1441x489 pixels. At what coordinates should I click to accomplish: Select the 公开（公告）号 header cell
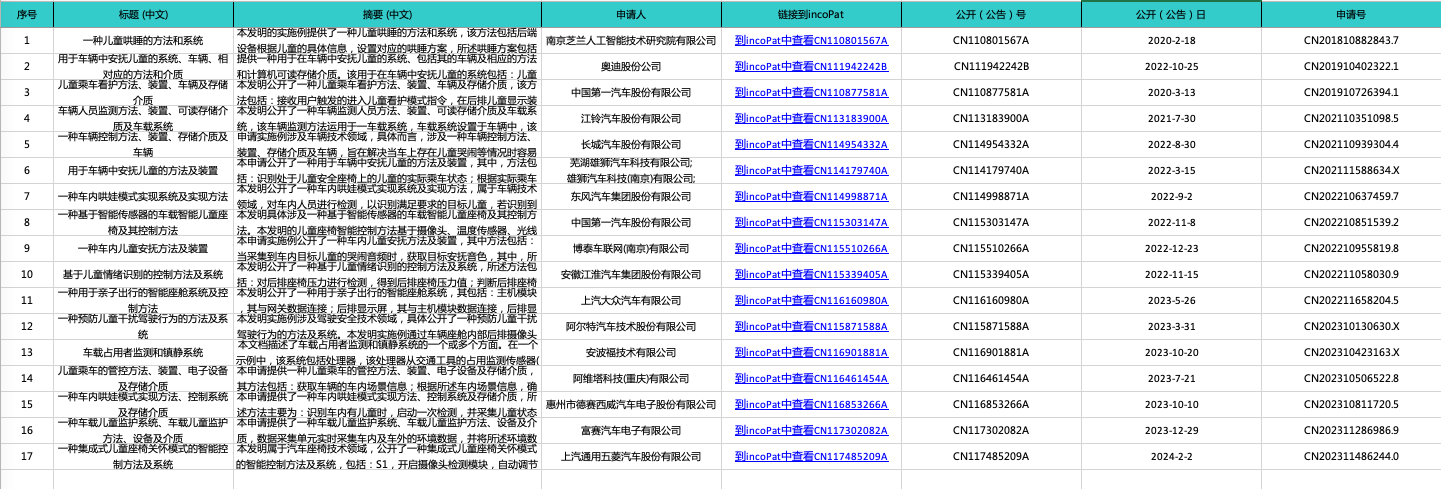point(991,15)
